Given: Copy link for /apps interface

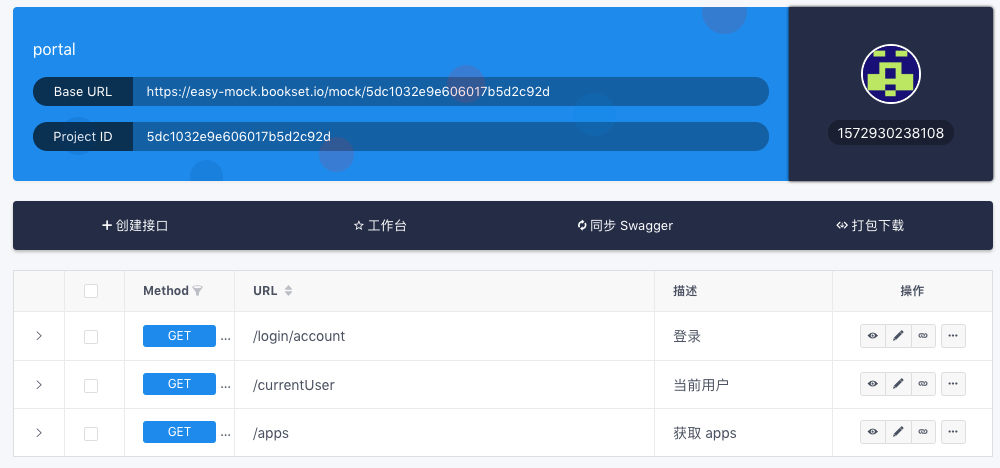Looking at the screenshot, I should (923, 432).
